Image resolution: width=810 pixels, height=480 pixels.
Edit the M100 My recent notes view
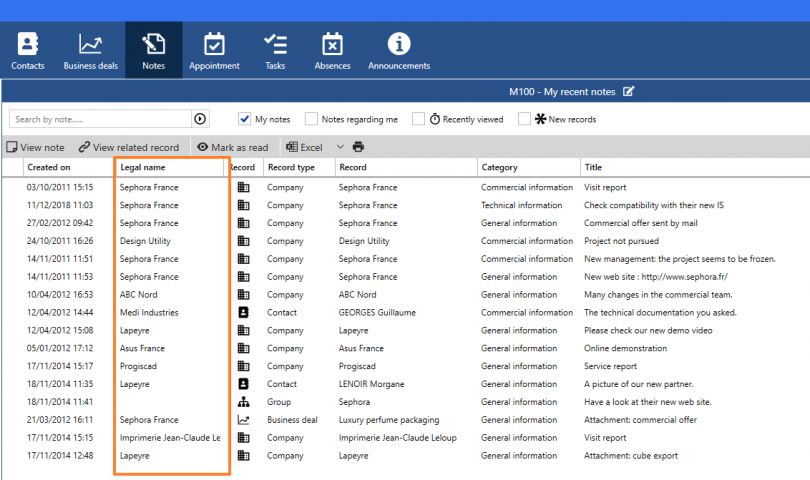[628, 91]
